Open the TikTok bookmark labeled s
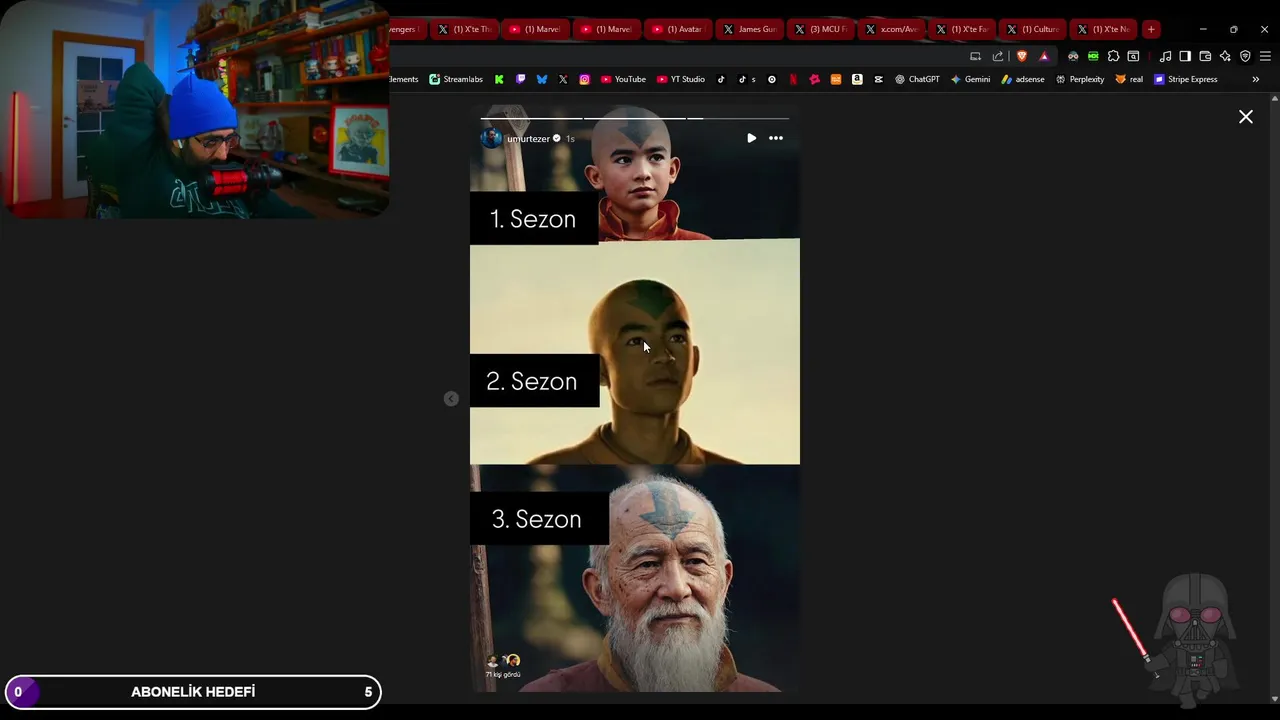 click(x=747, y=79)
